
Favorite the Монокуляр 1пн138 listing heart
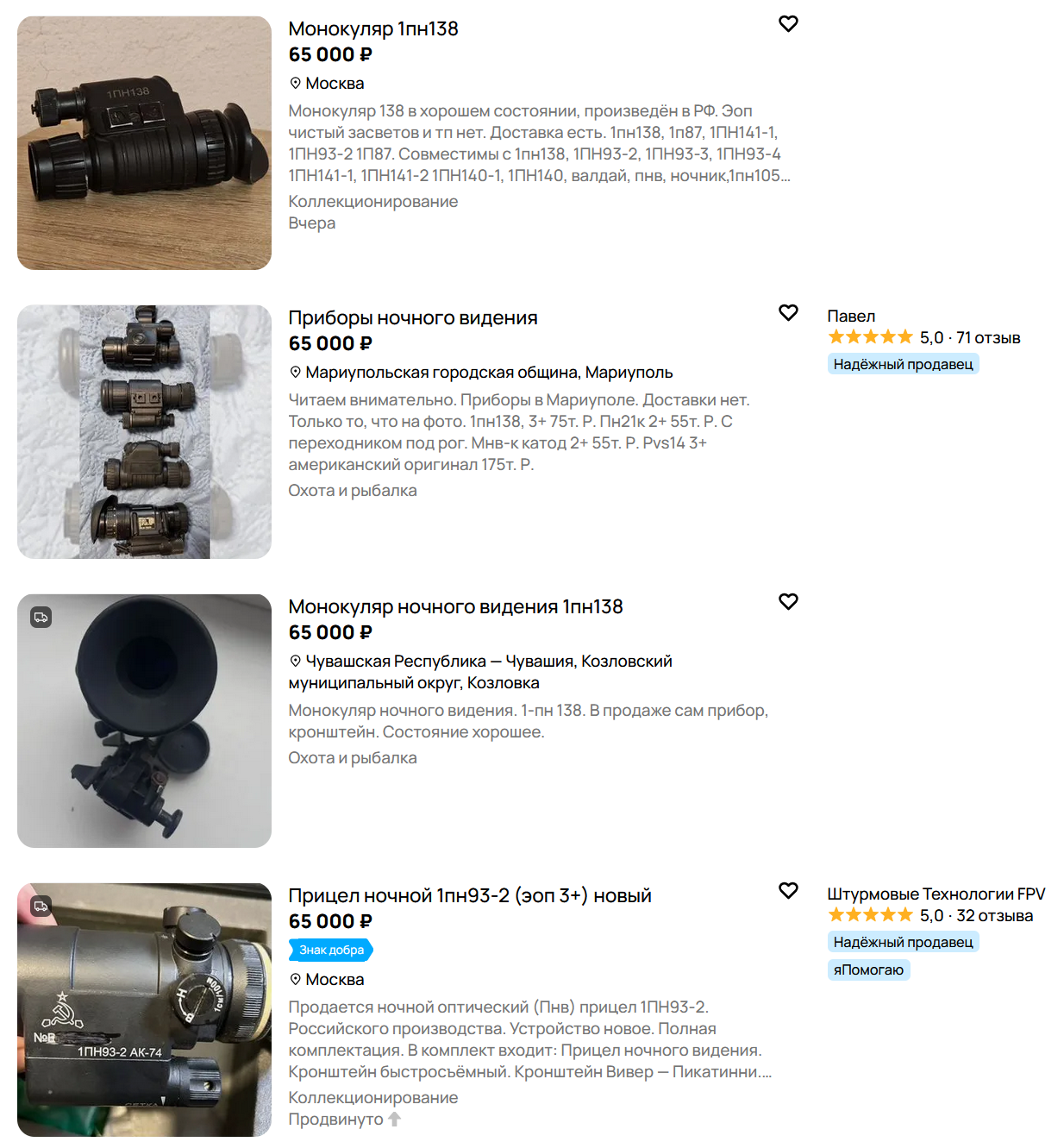788,24
